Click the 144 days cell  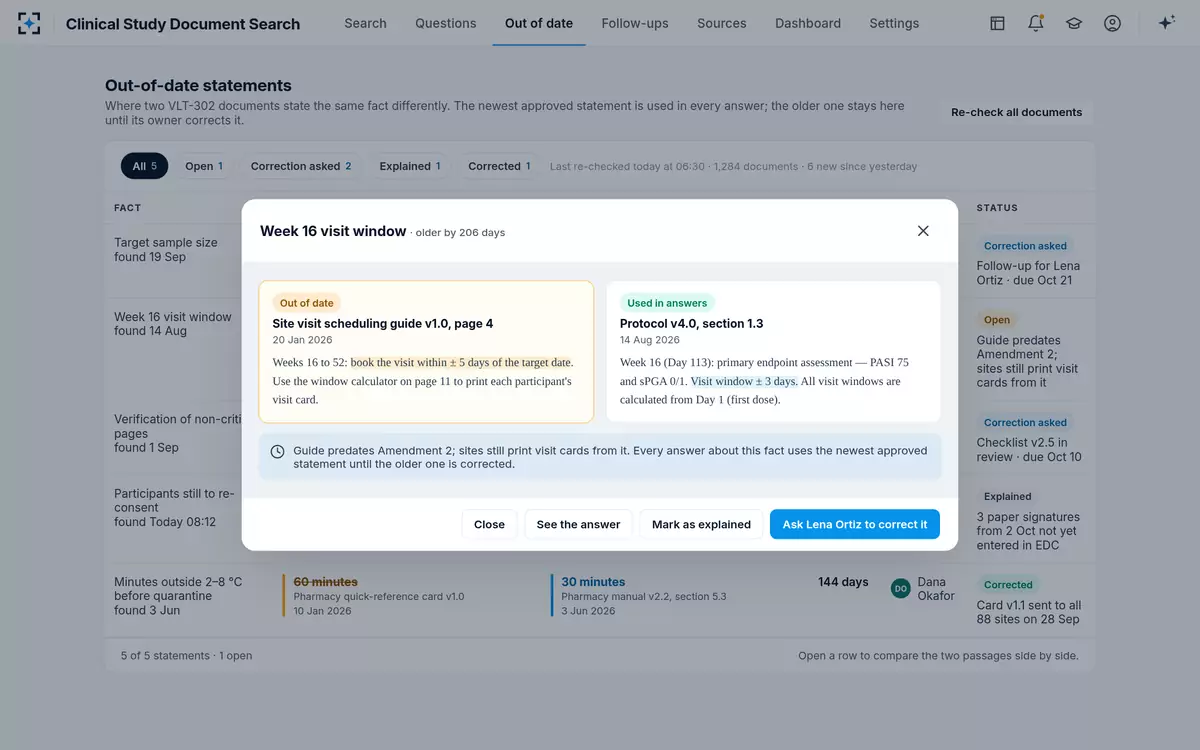(843, 582)
